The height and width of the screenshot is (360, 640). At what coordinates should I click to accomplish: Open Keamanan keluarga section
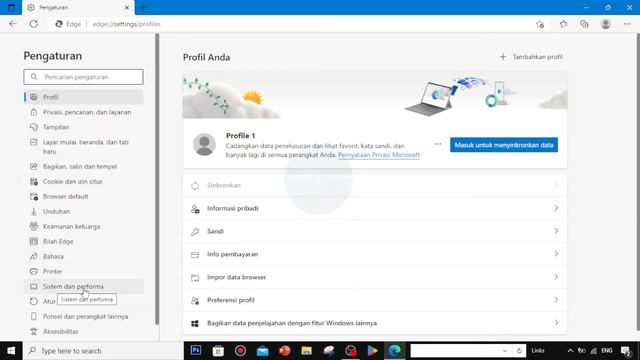coord(84,226)
